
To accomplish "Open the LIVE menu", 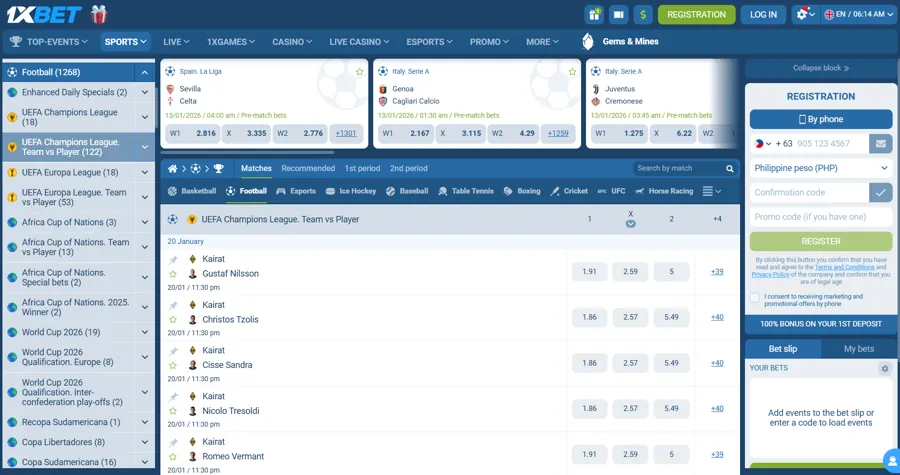I will [x=176, y=42].
